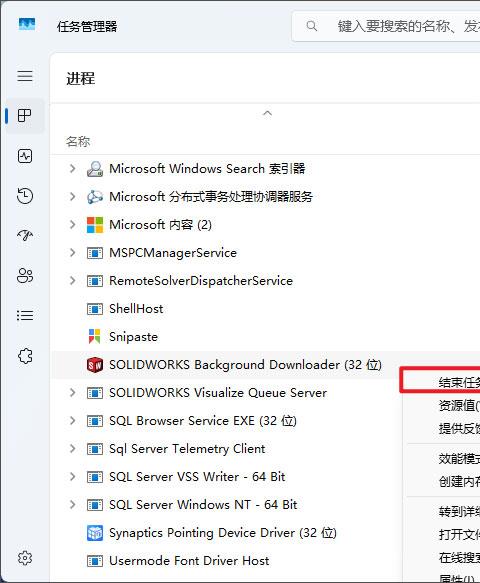Viewport: 480px width, 583px height.
Task: Select RemoteSolverDispatcherService process name
Action: click(x=201, y=281)
